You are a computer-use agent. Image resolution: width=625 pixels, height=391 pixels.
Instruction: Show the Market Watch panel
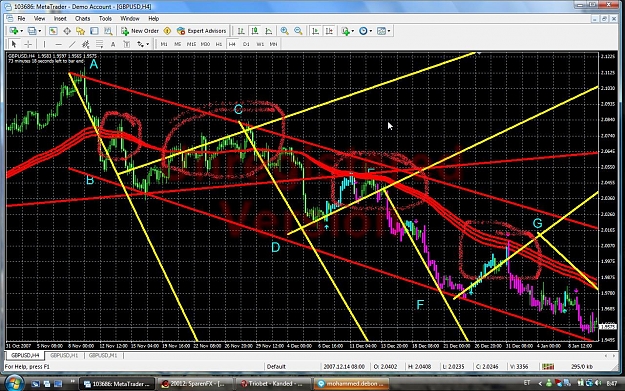(53, 31)
